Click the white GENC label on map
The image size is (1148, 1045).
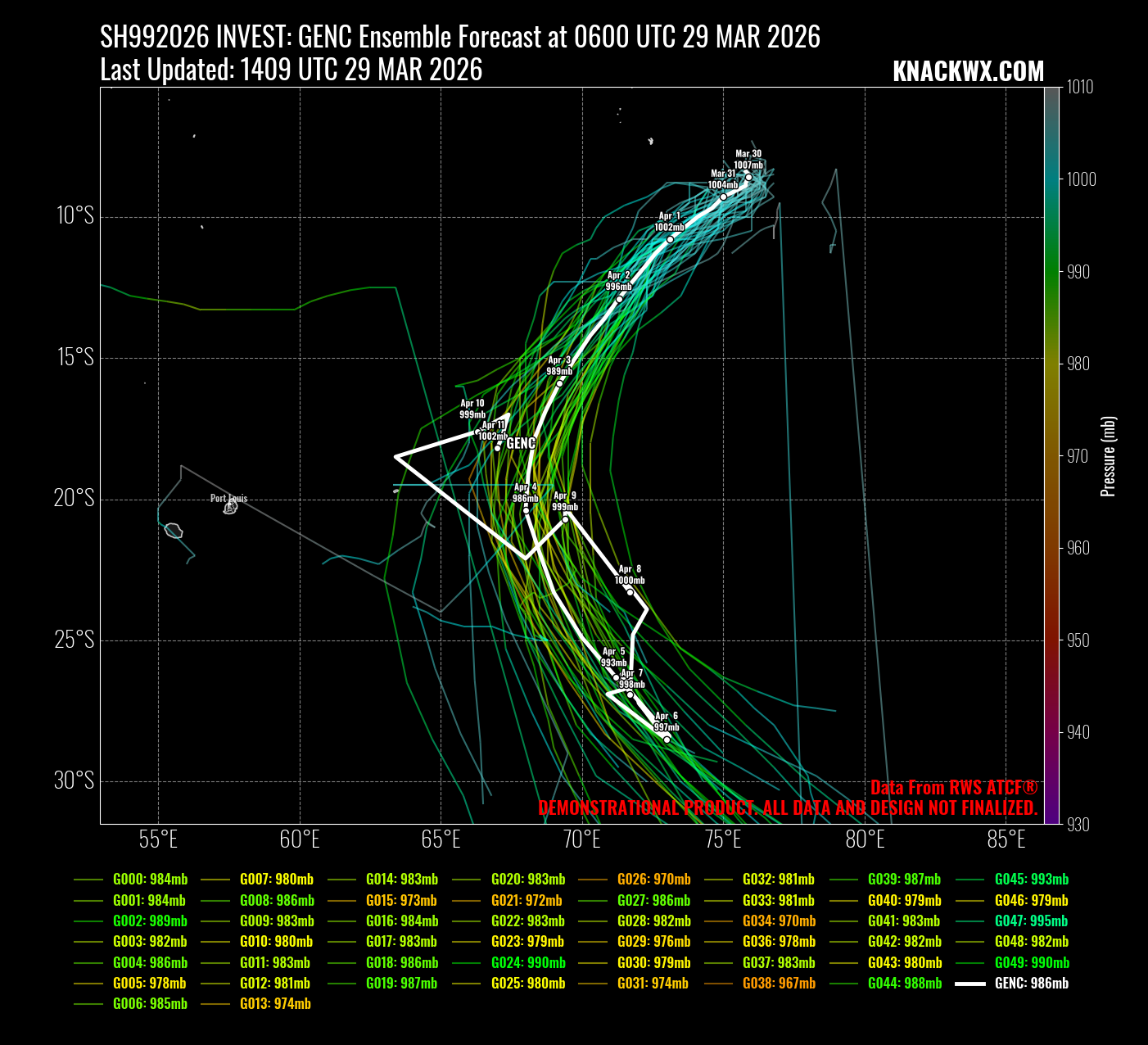[x=521, y=444]
